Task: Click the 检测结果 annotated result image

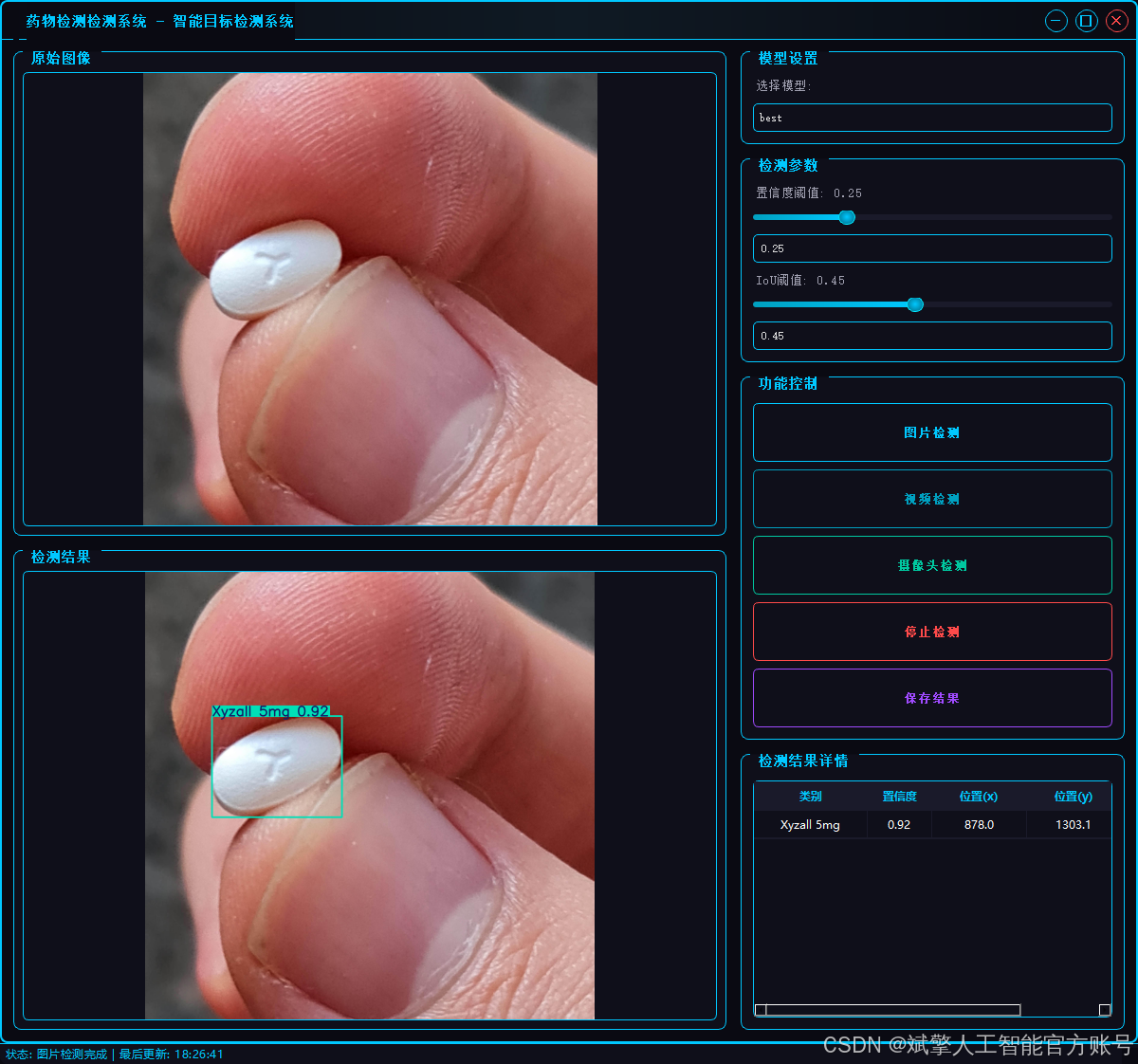Action: click(370, 796)
